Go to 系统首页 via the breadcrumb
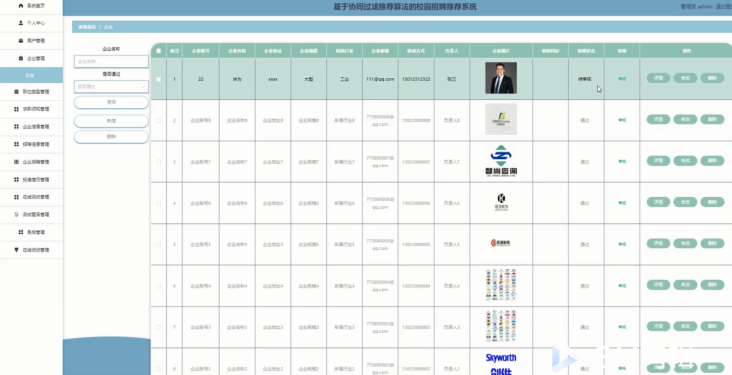The height and width of the screenshot is (375, 732). coord(87,27)
